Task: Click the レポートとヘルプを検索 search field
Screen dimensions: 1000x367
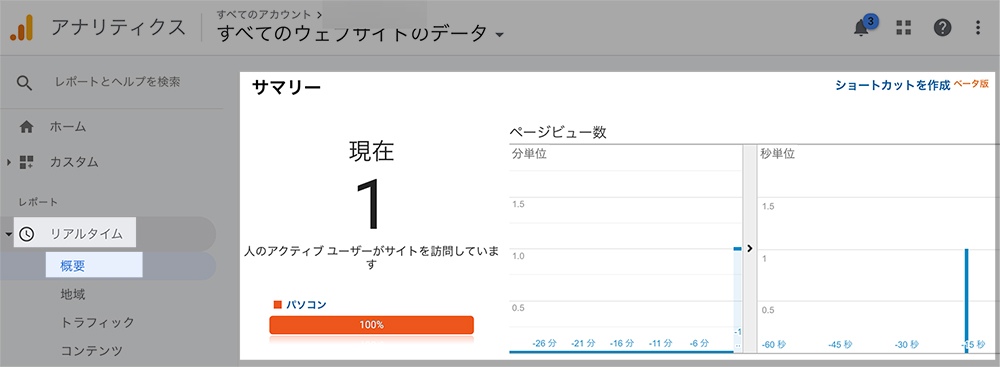Action: [117, 82]
